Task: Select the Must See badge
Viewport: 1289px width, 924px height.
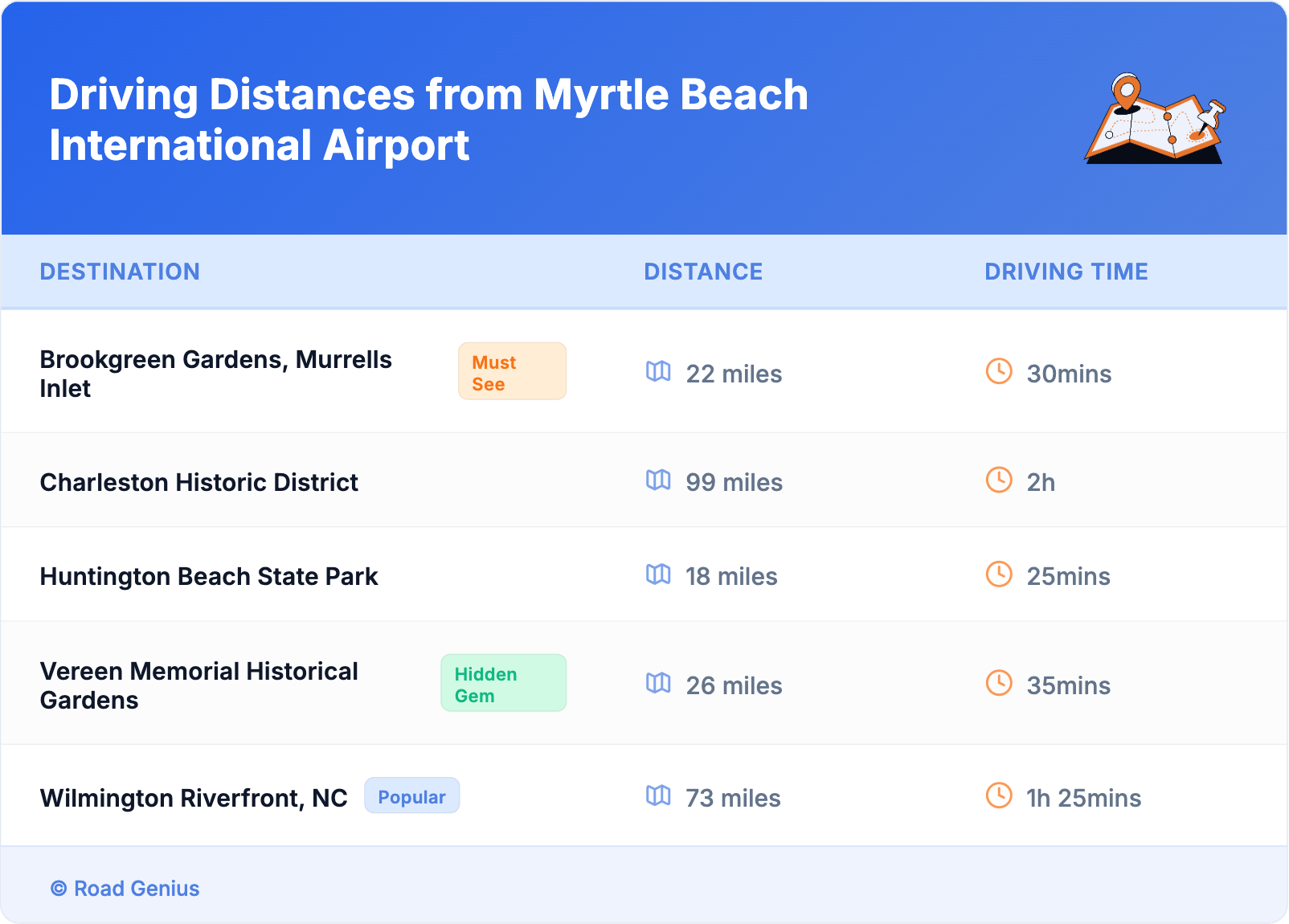Action: pyautogui.click(x=512, y=372)
